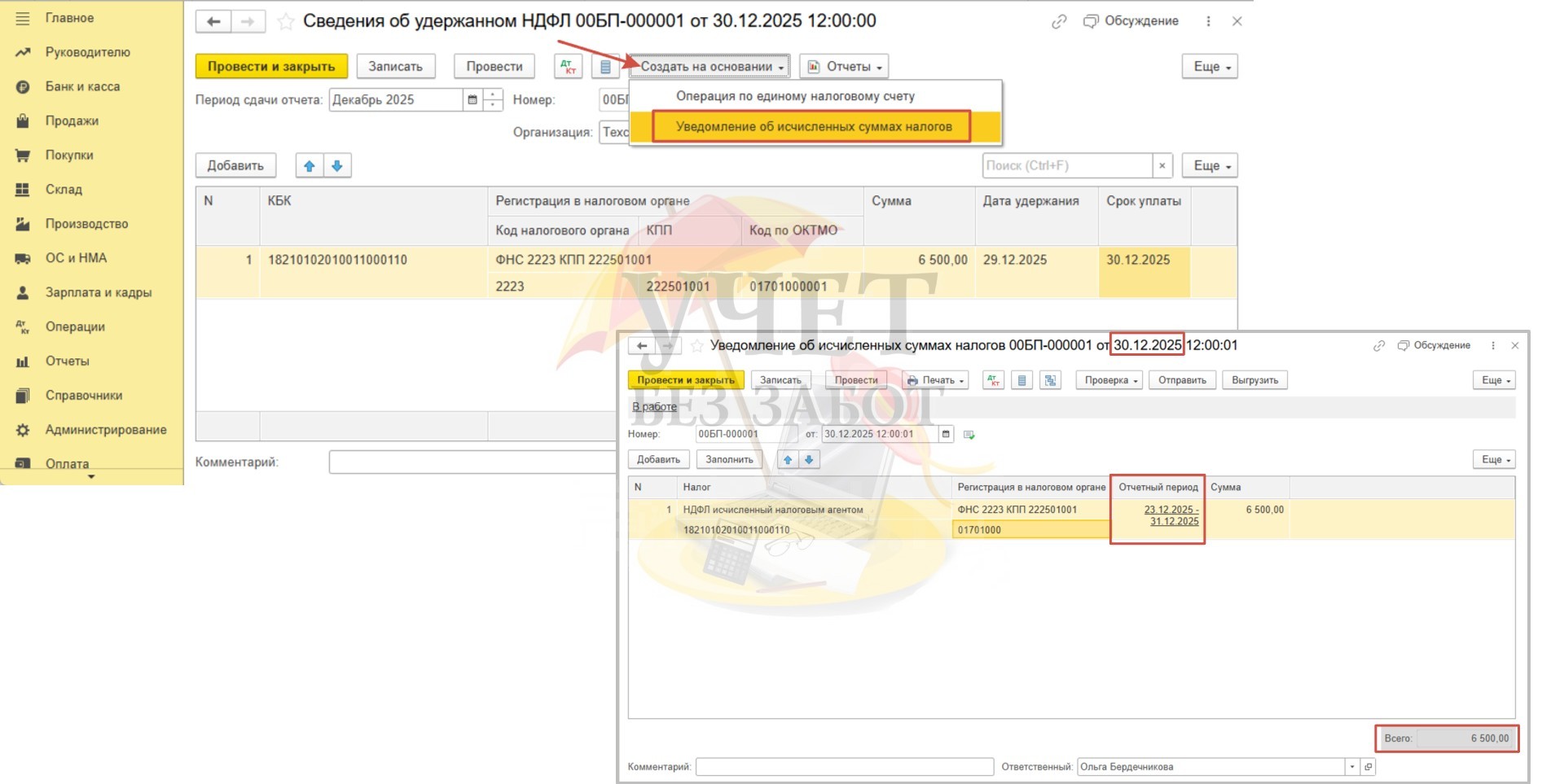Copy the document link using the chain icon
The image size is (1564, 784).
click(1058, 22)
